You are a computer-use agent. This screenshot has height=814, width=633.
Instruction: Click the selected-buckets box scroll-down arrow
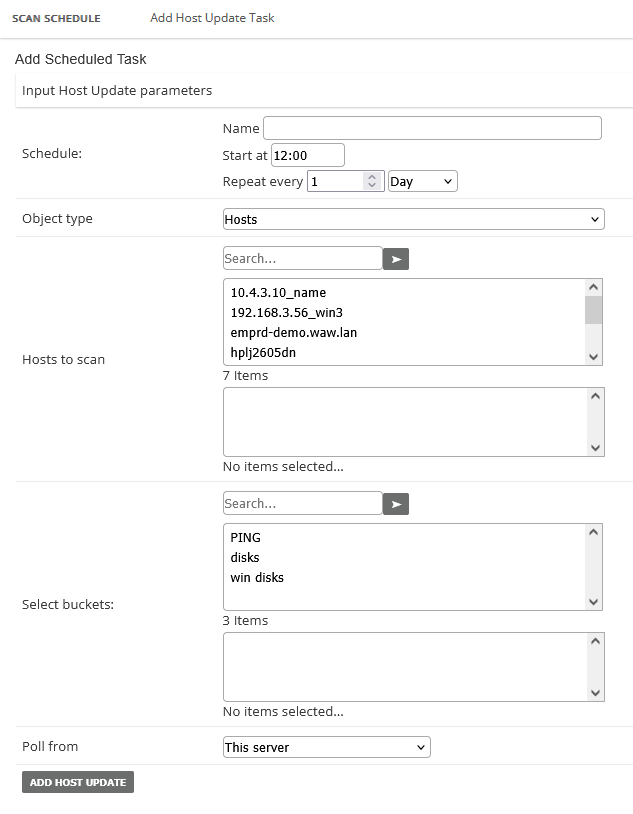pos(594,693)
